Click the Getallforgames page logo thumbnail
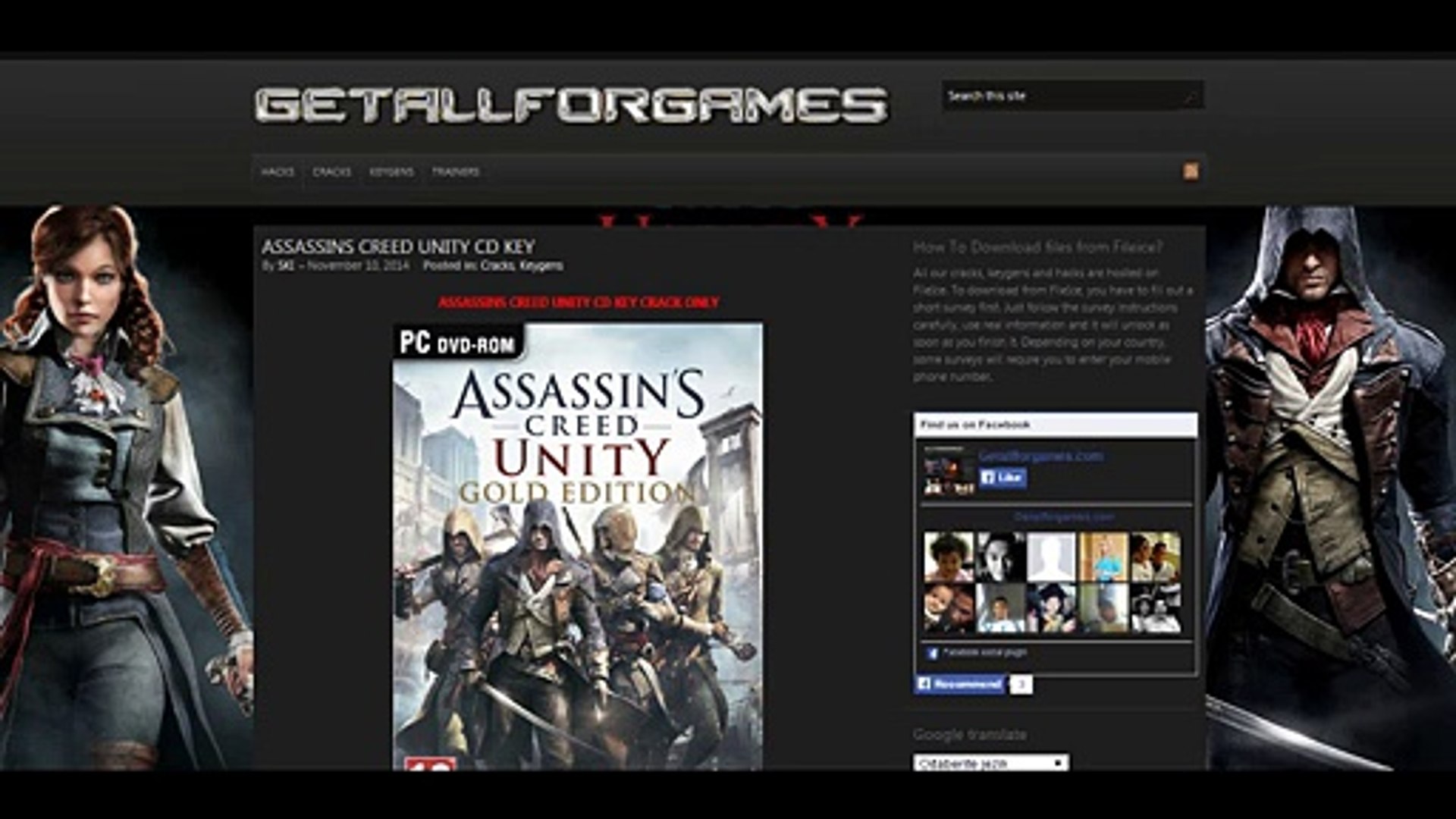Image resolution: width=1456 pixels, height=819 pixels. (x=948, y=471)
